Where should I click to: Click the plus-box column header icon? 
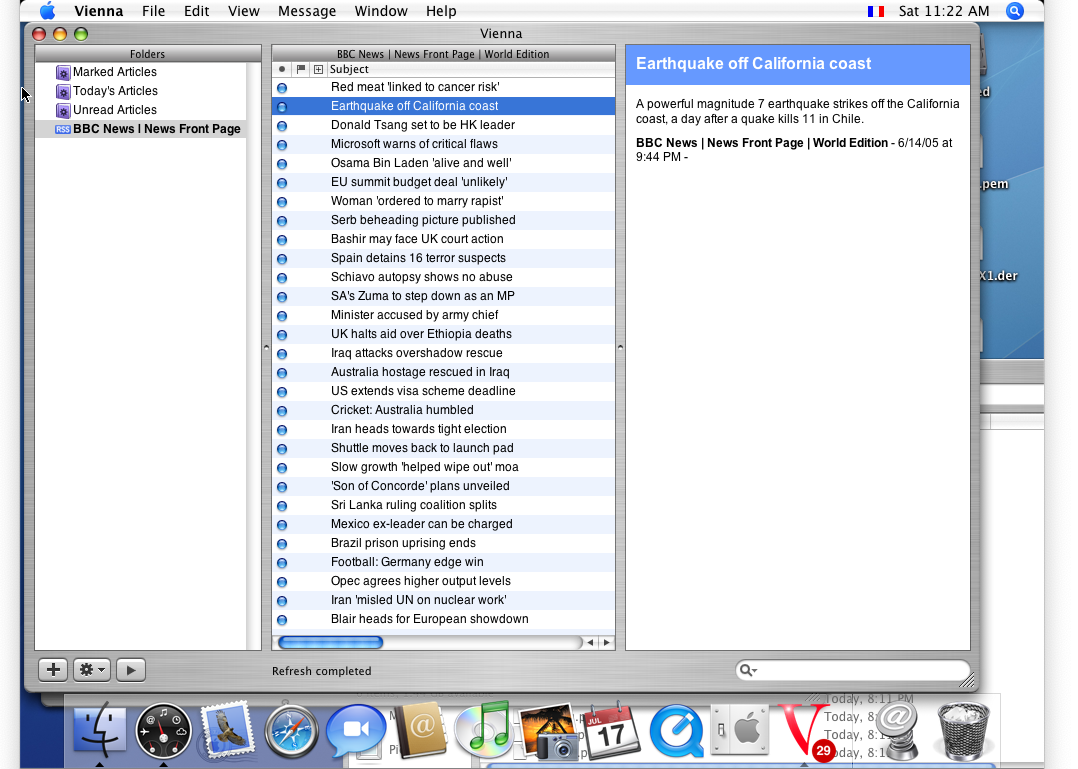click(x=318, y=69)
